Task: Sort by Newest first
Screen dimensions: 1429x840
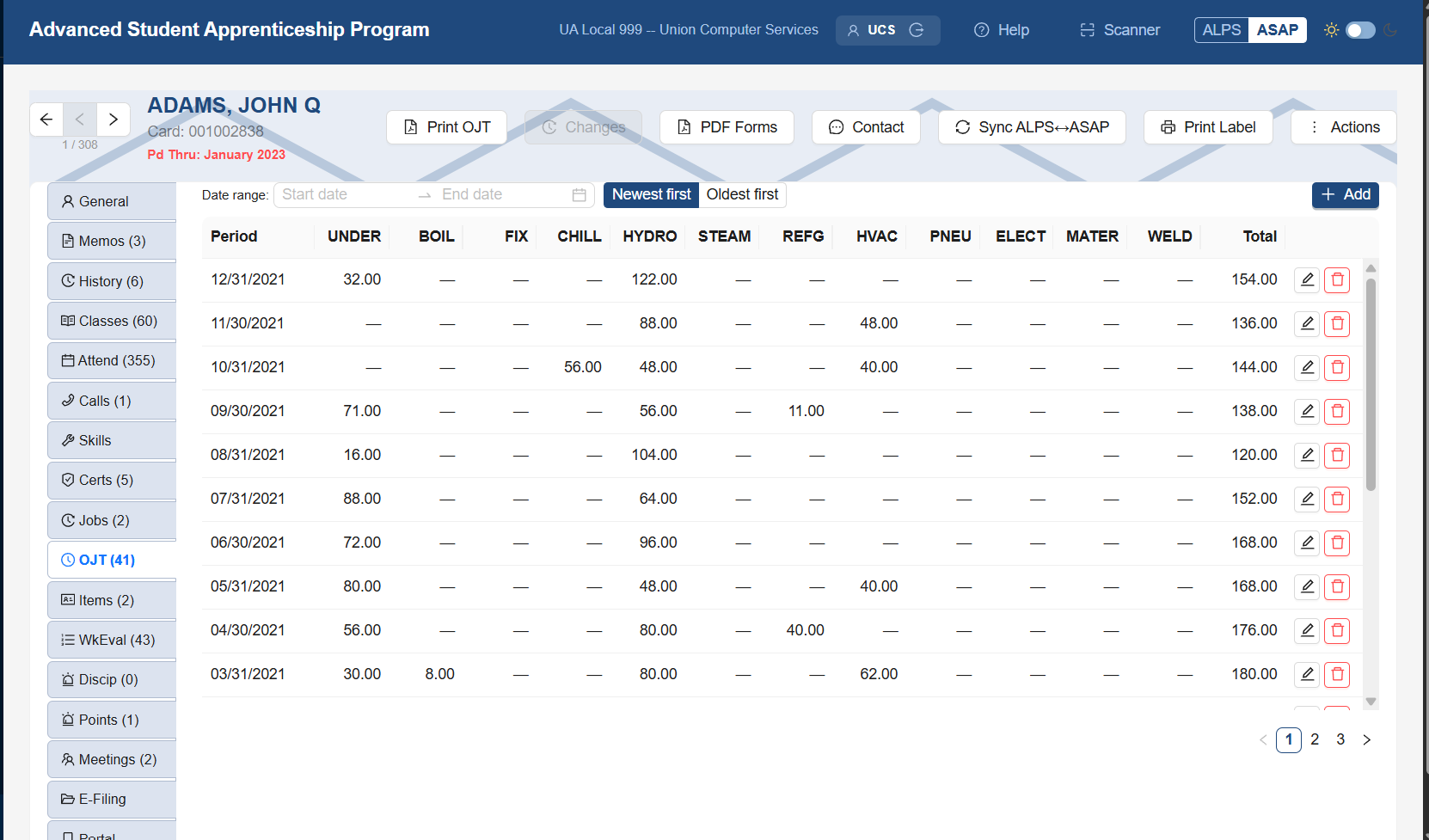Action: click(651, 195)
